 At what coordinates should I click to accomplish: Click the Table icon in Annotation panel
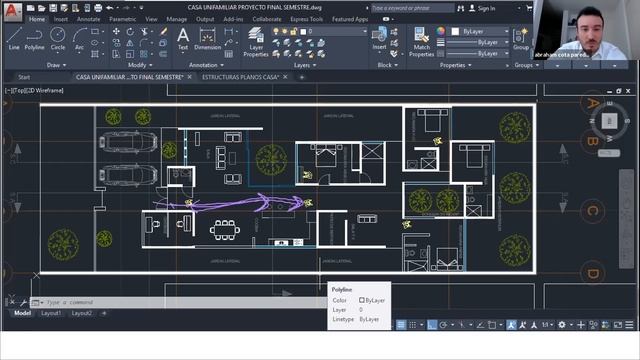(x=229, y=54)
